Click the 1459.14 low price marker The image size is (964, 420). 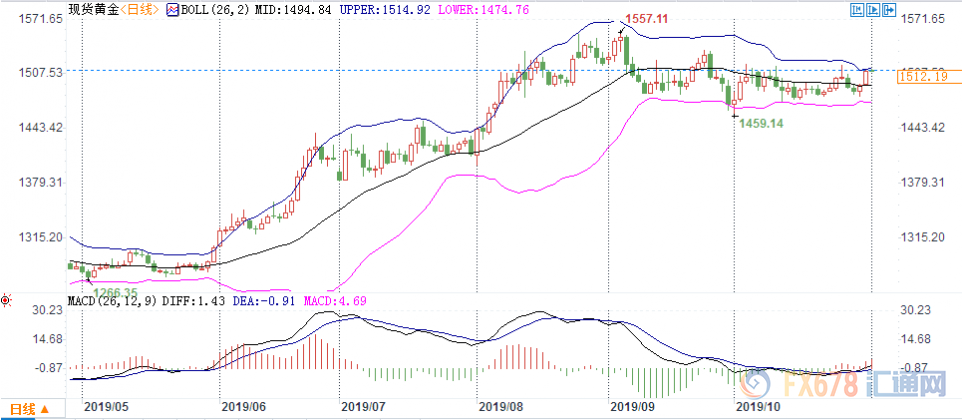(761, 123)
